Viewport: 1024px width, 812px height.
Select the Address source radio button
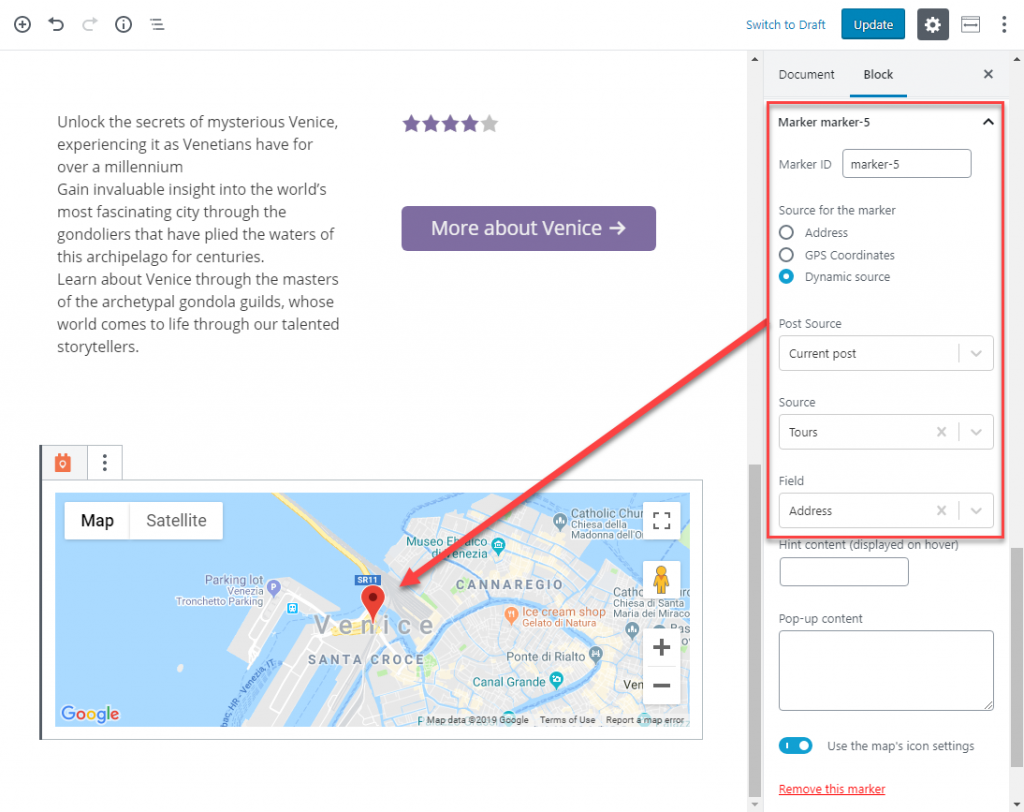click(x=788, y=232)
